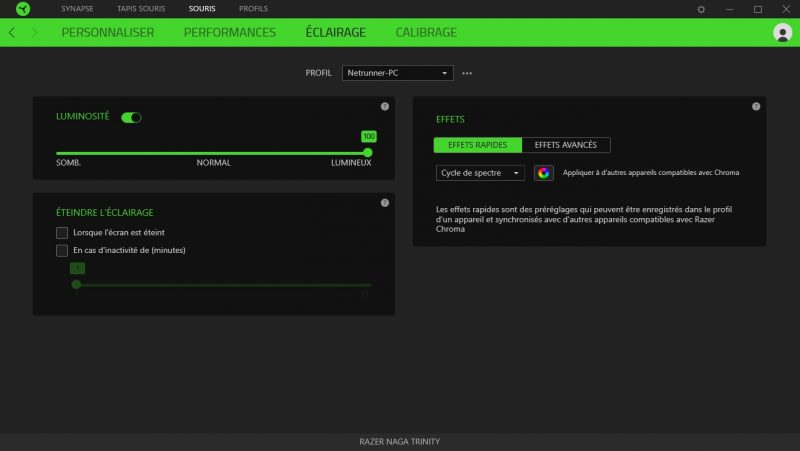Click the Normal brightness label
This screenshot has width=800, height=451.
pos(214,163)
